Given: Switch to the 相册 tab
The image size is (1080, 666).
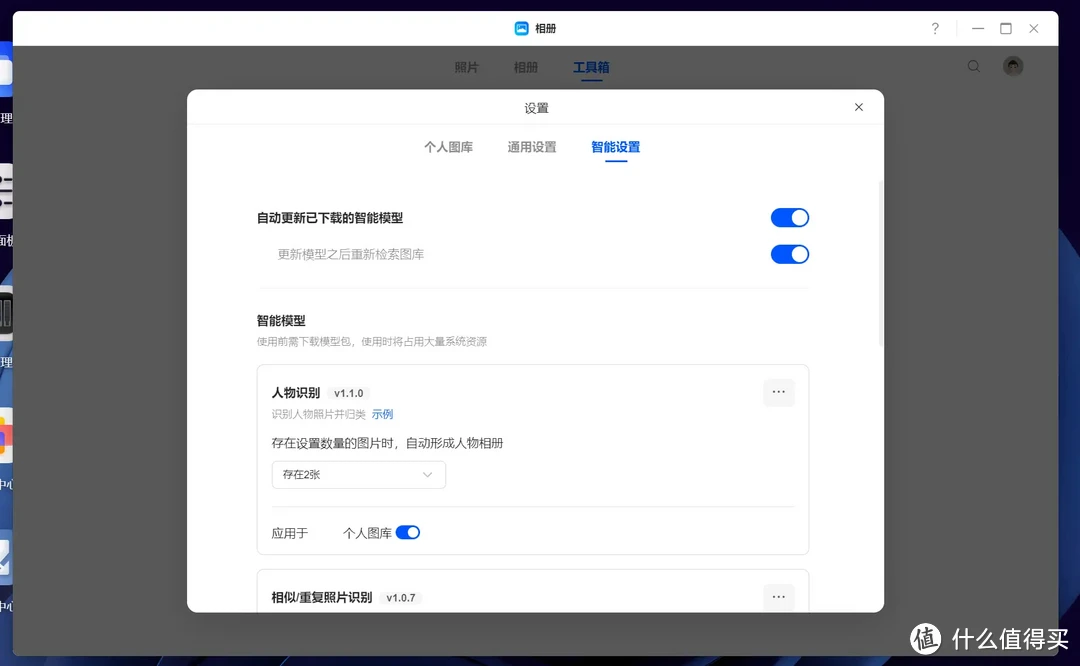Looking at the screenshot, I should [526, 67].
